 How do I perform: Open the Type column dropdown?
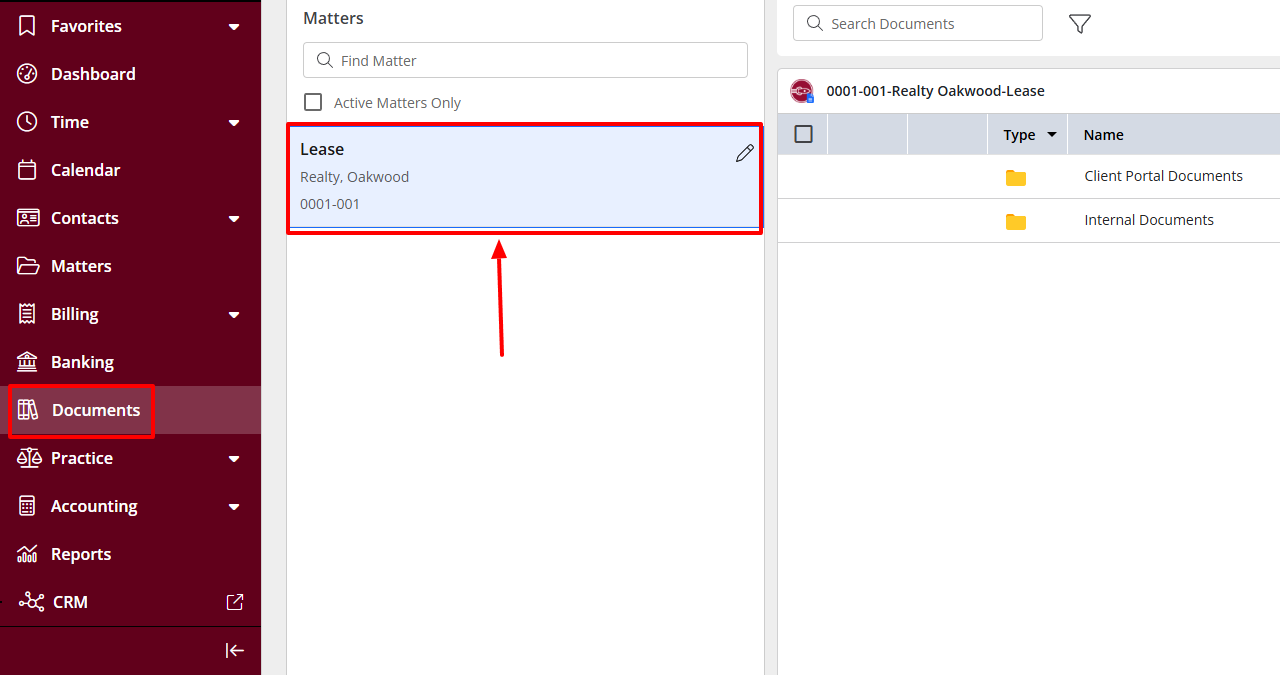[x=1051, y=134]
